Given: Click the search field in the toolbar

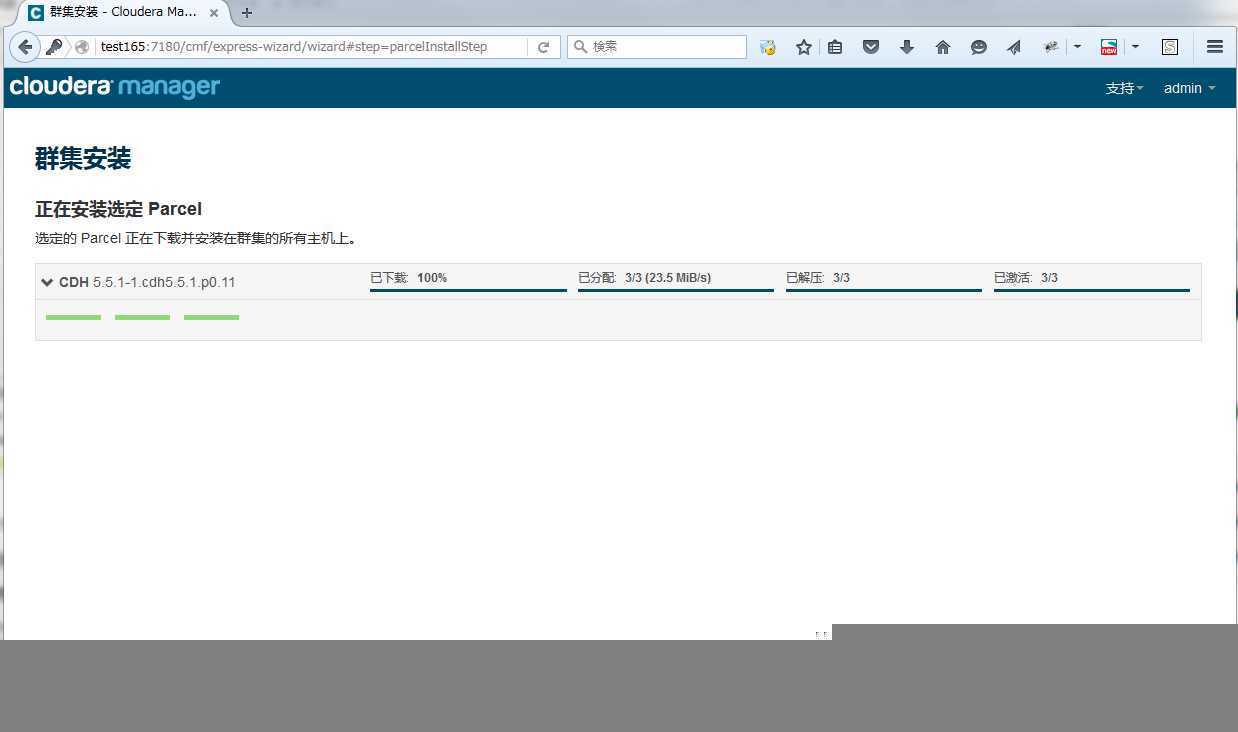Looking at the screenshot, I should coord(657,47).
